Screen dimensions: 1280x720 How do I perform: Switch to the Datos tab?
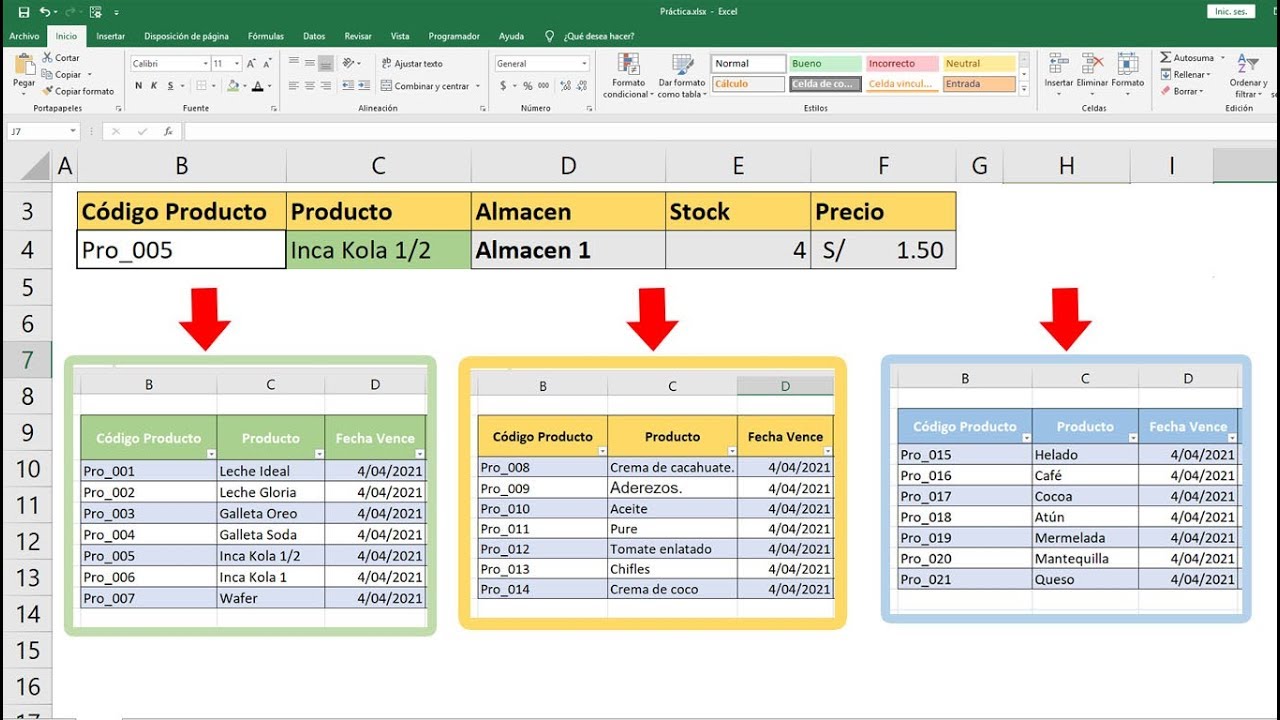click(x=314, y=36)
